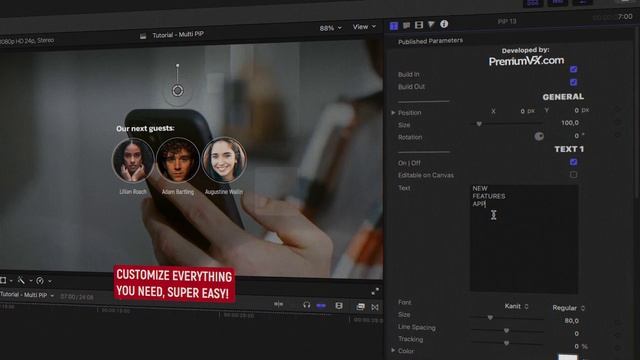This screenshot has width=640, height=360.
Task: Click the Line Spacing slider
Action: [507, 330]
